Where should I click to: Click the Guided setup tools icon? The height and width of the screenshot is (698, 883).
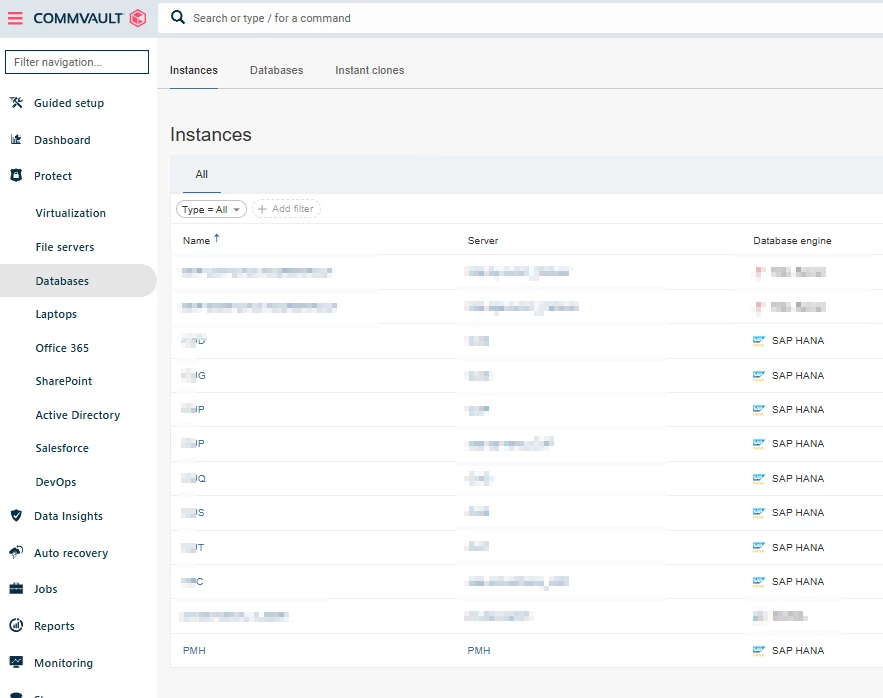[x=16, y=103]
